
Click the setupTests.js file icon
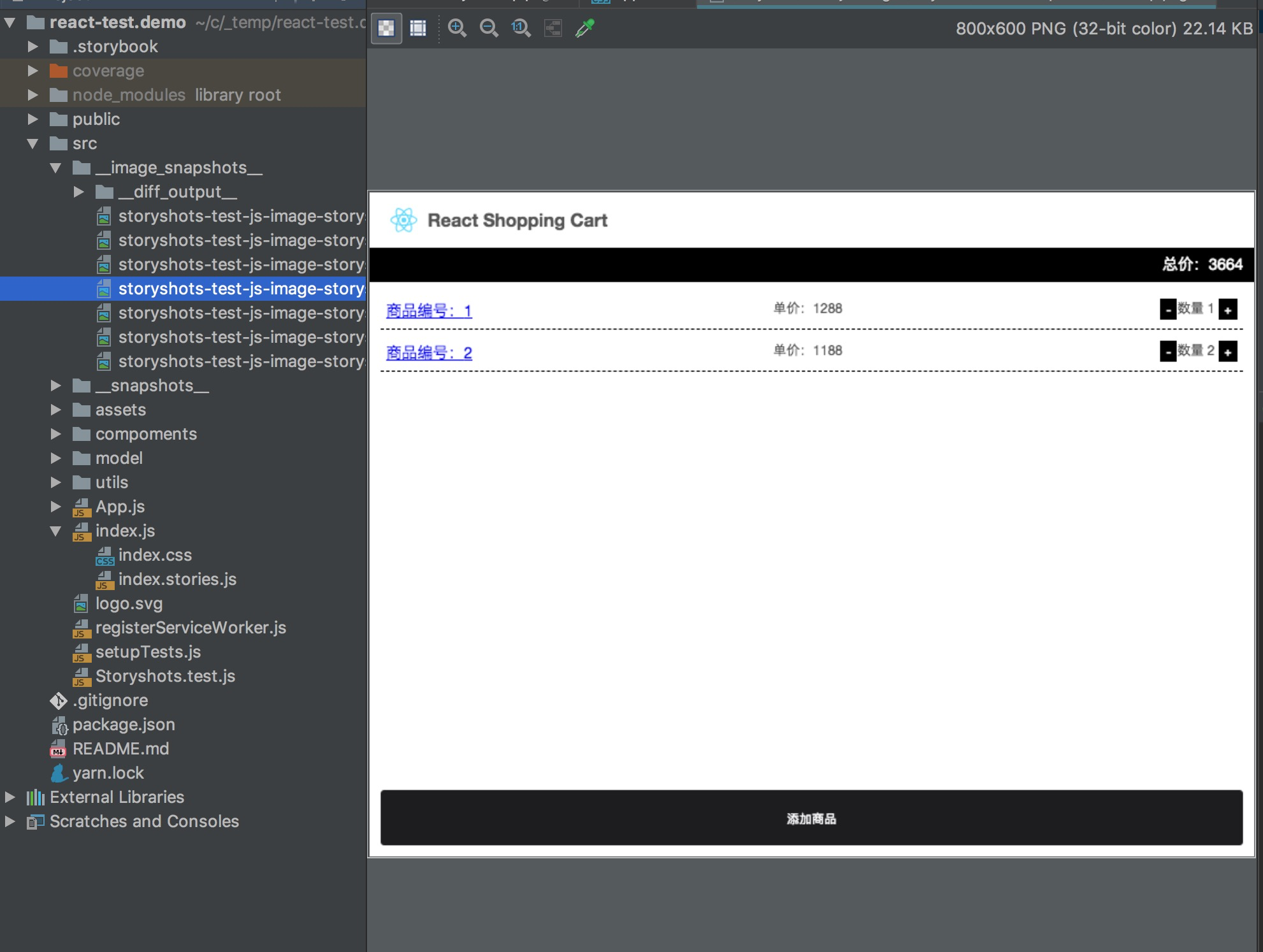point(82,653)
